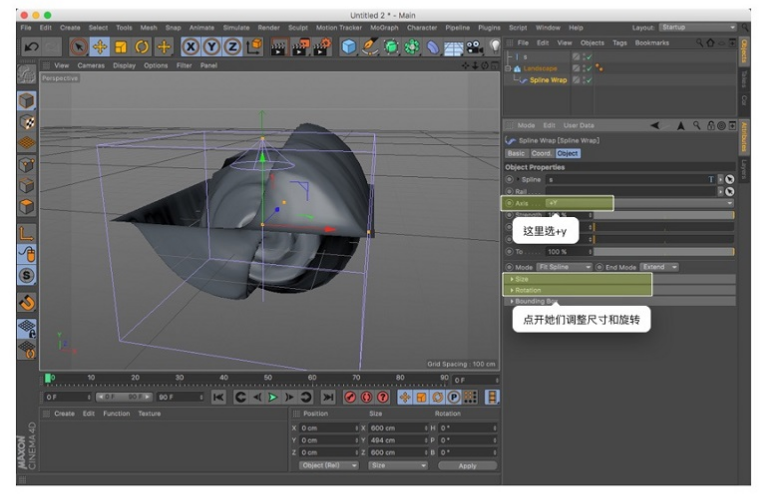Click the Apply button
Viewport: 760px width, 497px height.
[467, 465]
